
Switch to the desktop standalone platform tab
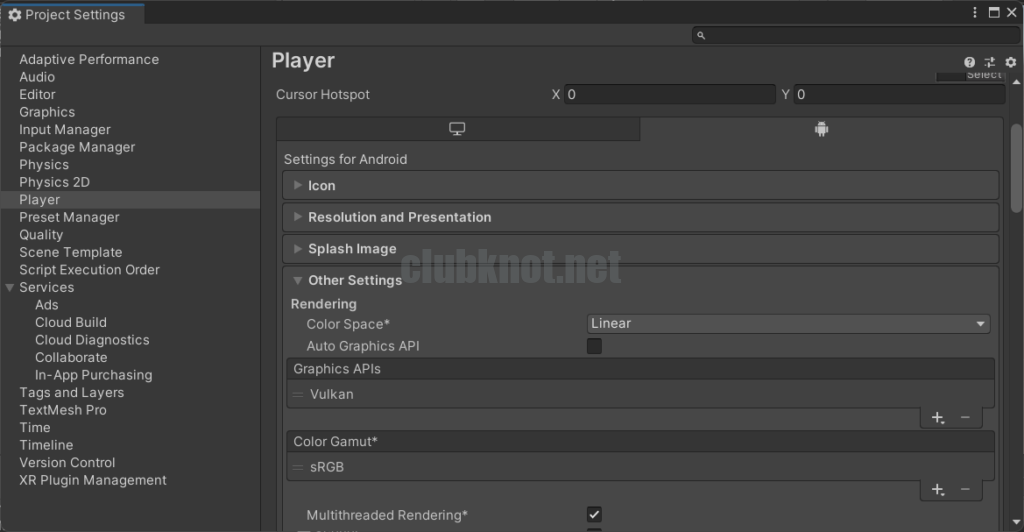[x=457, y=129]
